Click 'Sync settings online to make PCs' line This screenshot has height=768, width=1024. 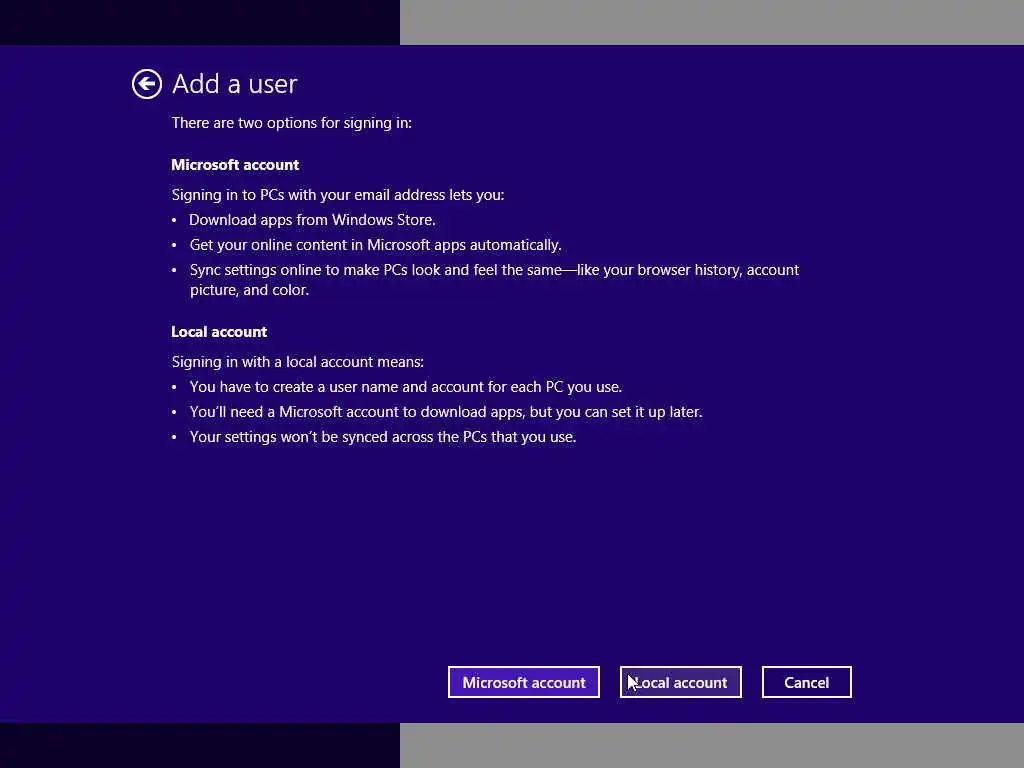point(494,280)
